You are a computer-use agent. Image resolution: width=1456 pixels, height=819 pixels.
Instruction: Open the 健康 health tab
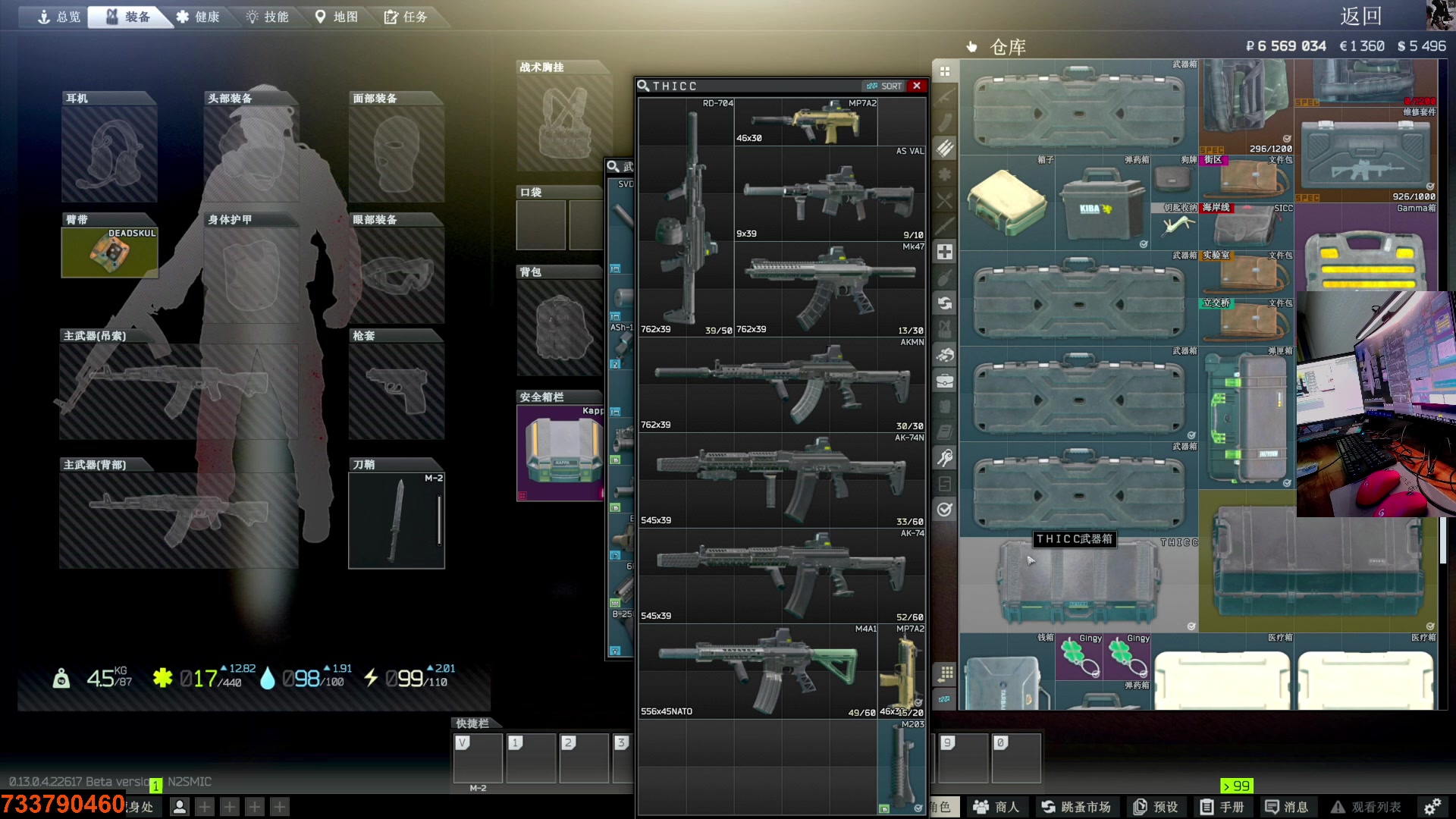tap(198, 17)
